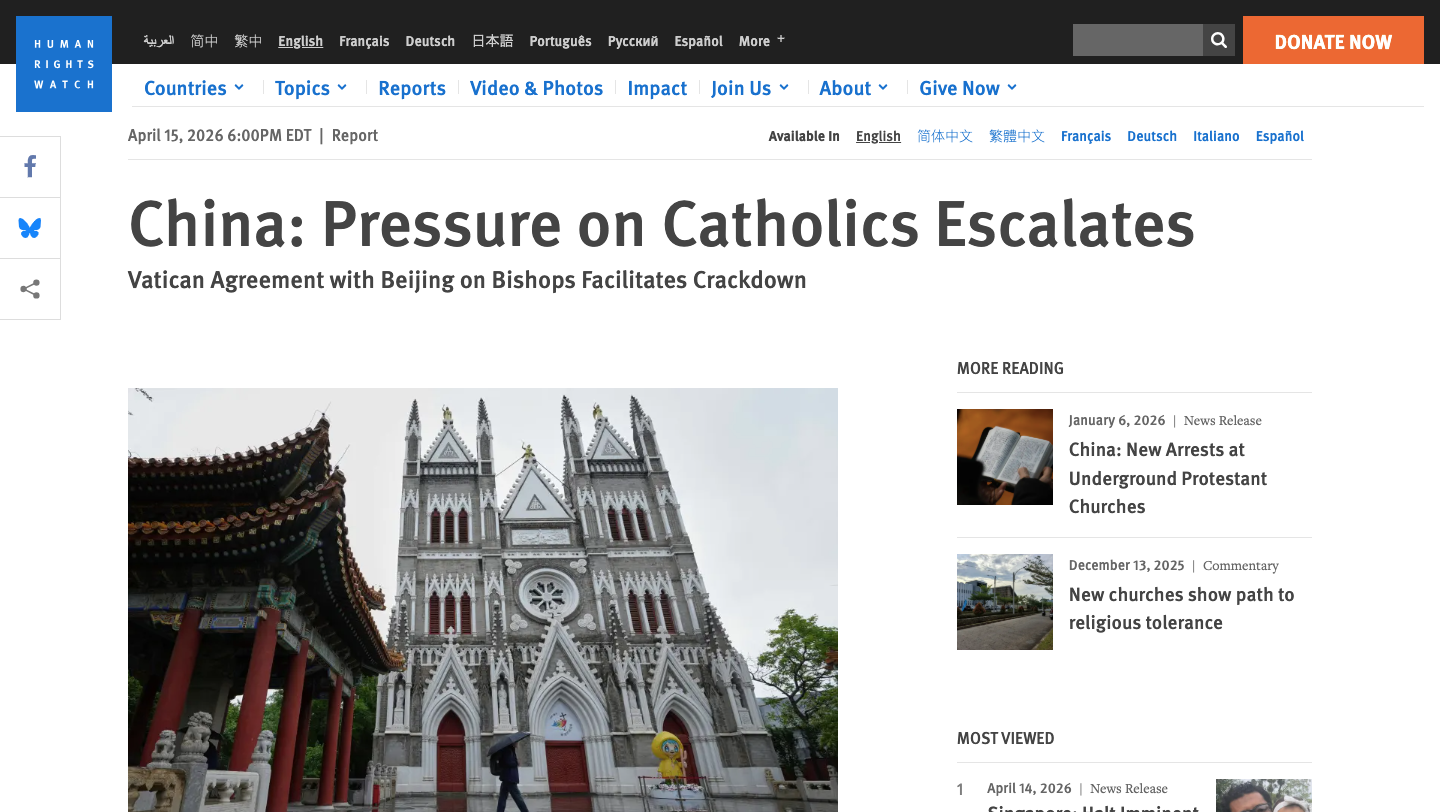1440x812 pixels.
Task: Open the generic share icon
Action: [30, 289]
